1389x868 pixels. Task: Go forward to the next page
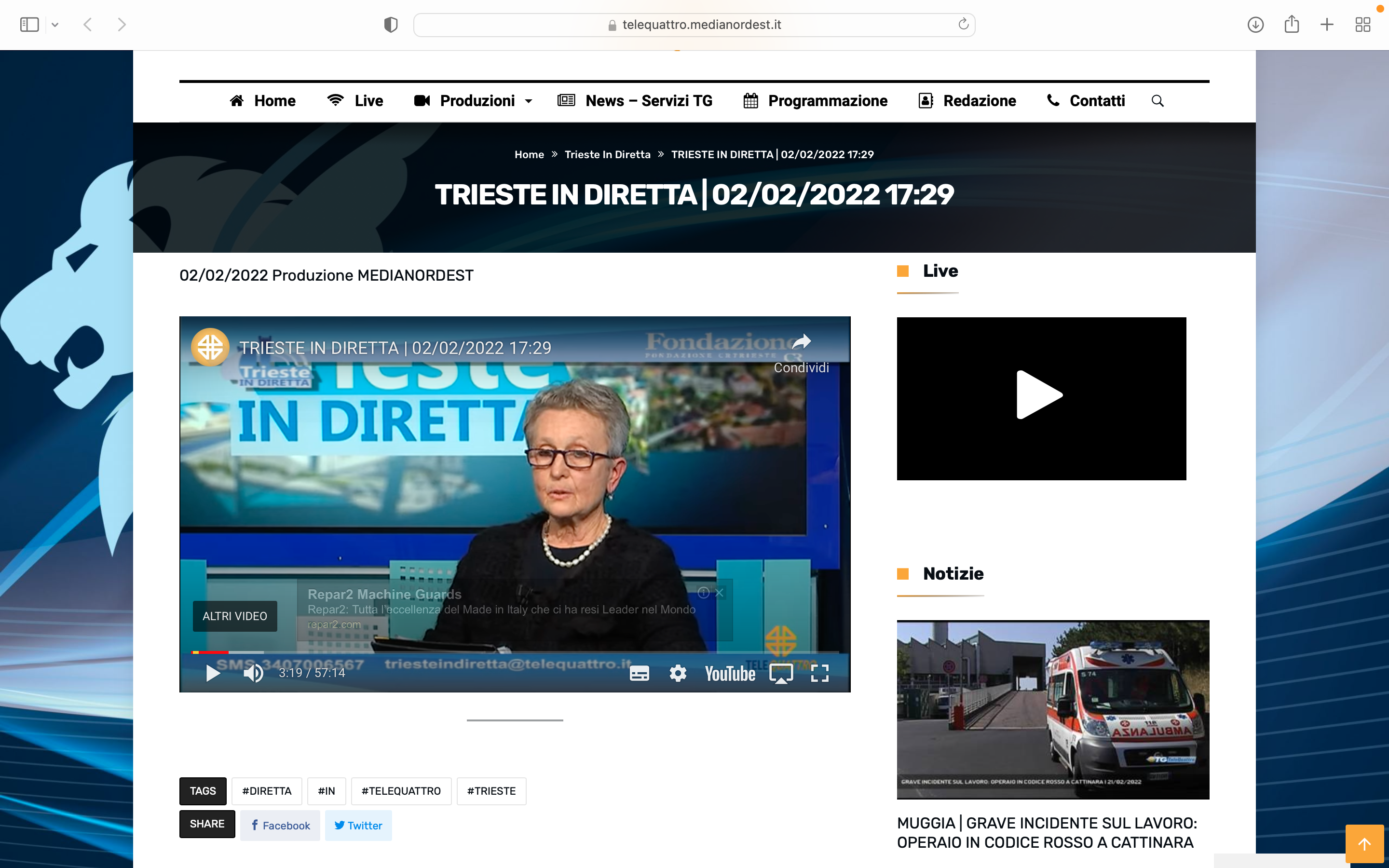(x=121, y=25)
